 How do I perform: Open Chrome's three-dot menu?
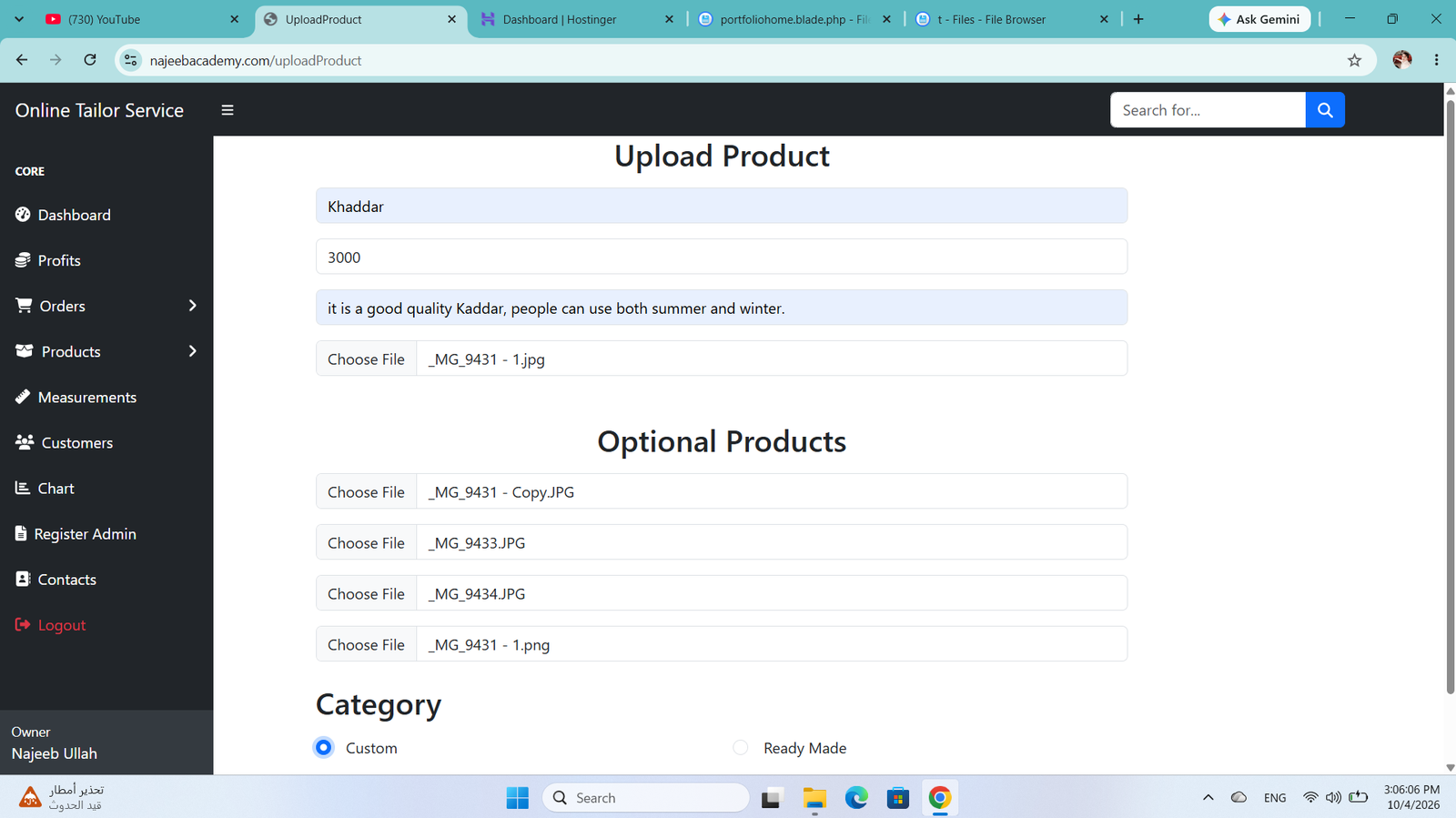pyautogui.click(x=1437, y=60)
